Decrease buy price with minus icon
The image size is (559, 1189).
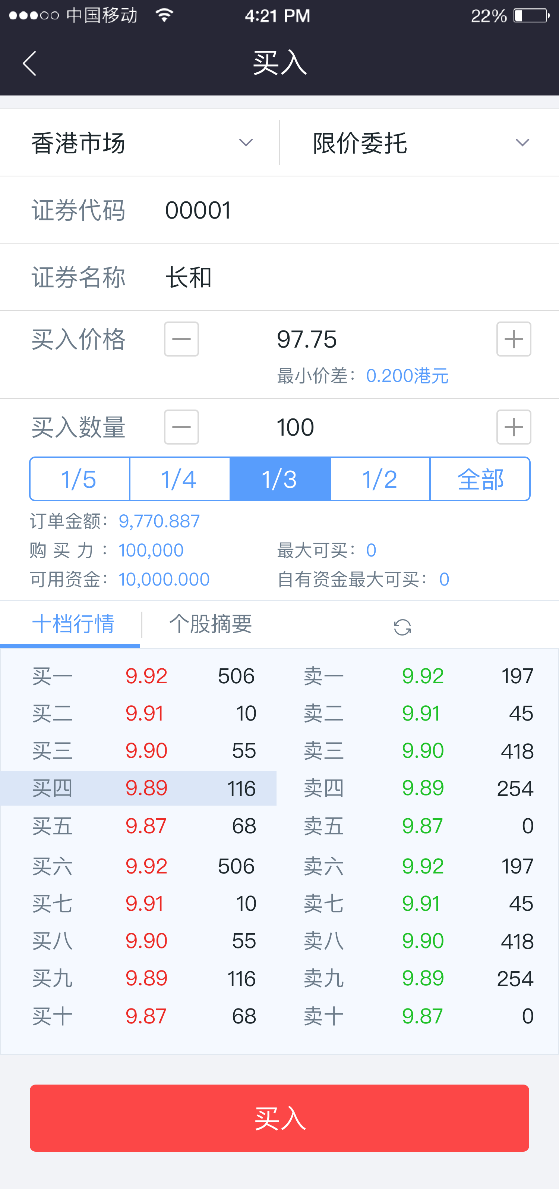(181, 339)
